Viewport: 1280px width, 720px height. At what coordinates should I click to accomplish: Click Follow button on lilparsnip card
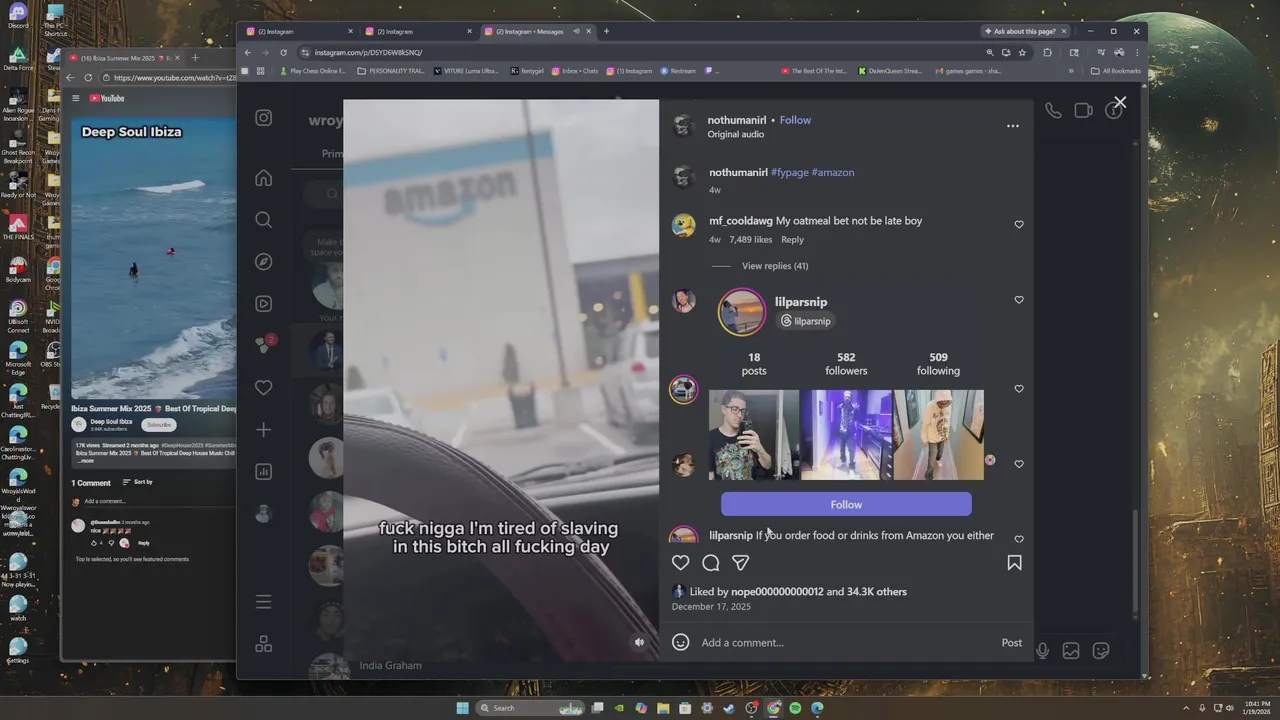click(x=846, y=504)
